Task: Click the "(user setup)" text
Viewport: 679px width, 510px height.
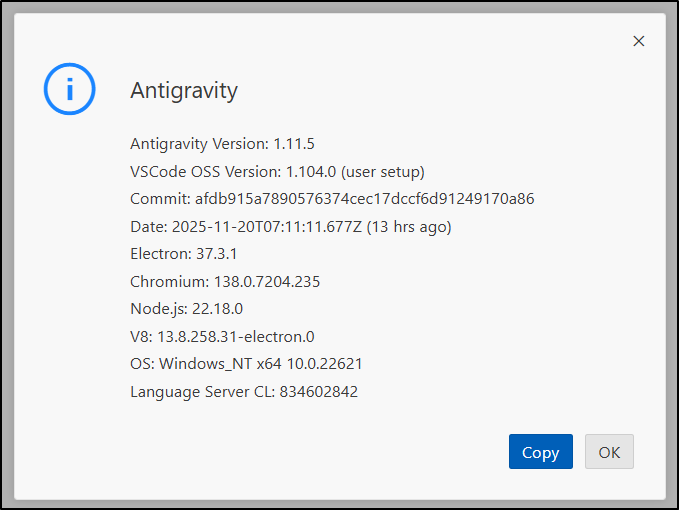Action: [x=383, y=171]
